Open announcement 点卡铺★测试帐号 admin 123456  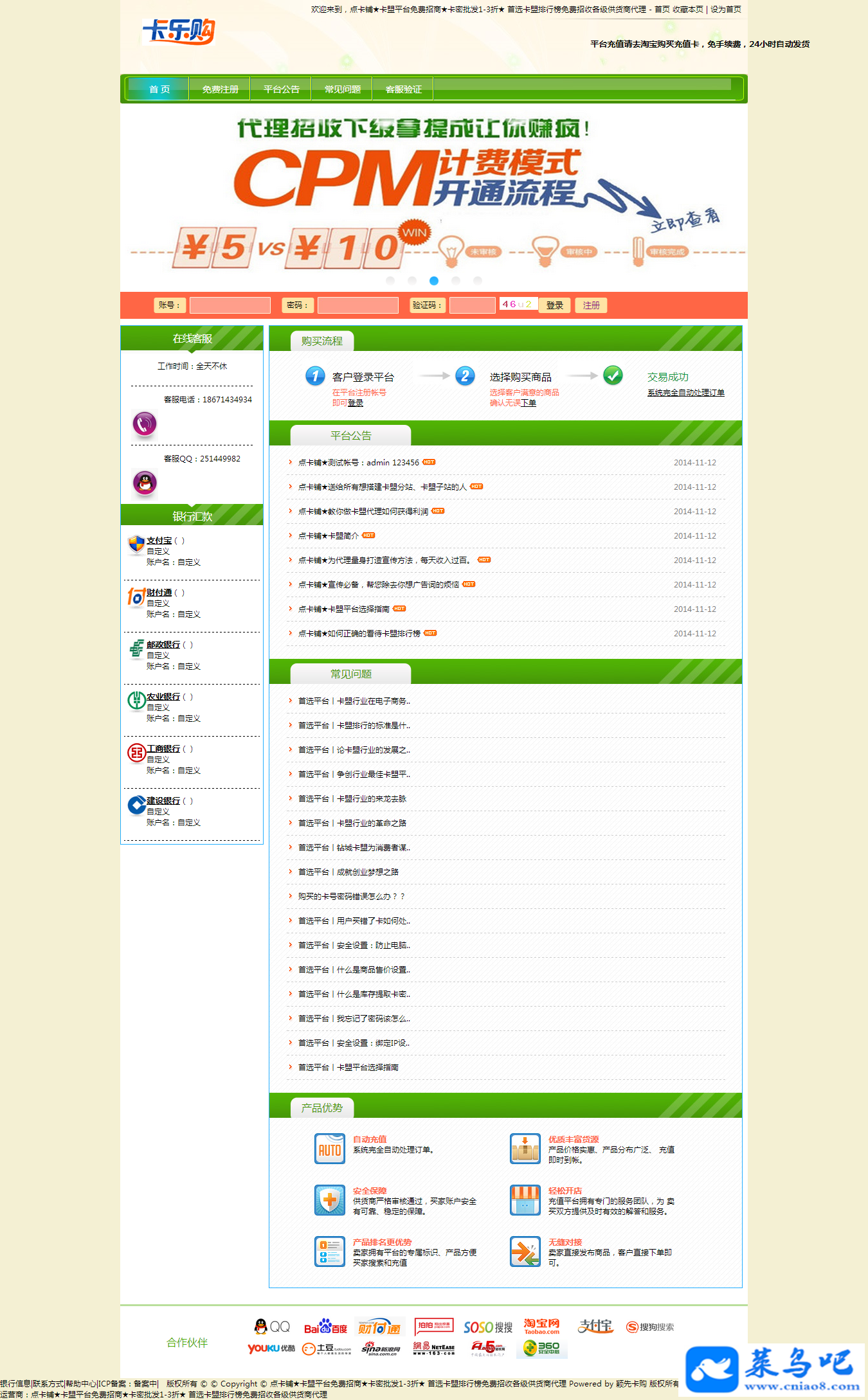[x=359, y=463]
